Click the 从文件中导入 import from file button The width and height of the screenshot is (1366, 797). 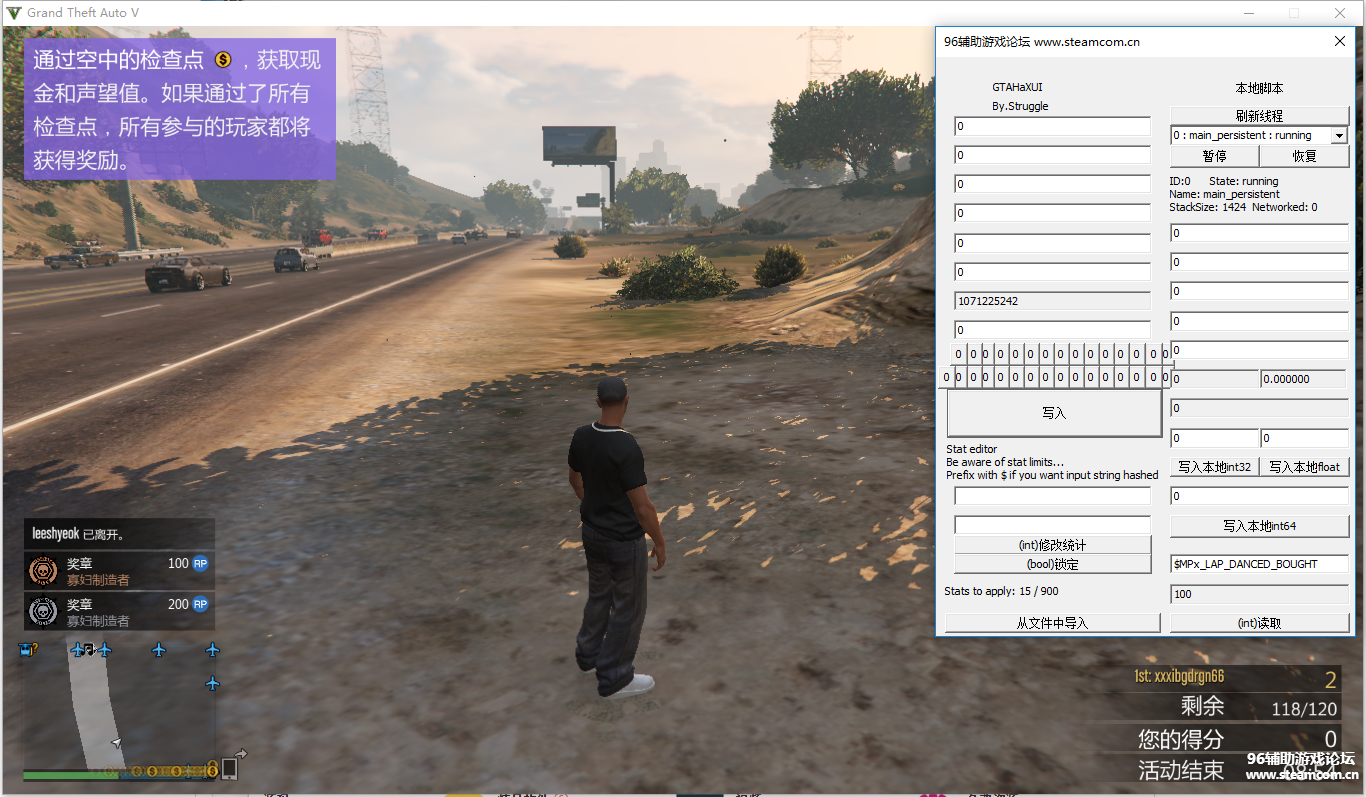pos(1052,623)
